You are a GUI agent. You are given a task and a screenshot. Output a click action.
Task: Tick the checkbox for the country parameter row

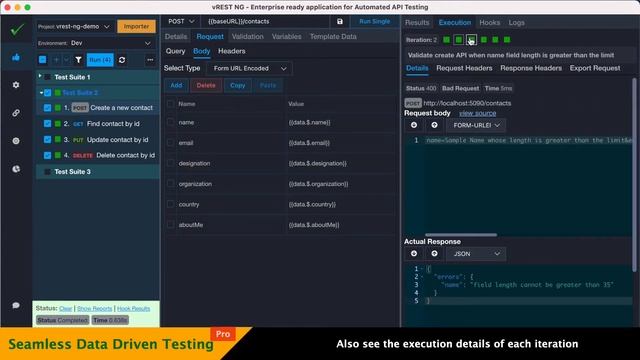[171, 204]
